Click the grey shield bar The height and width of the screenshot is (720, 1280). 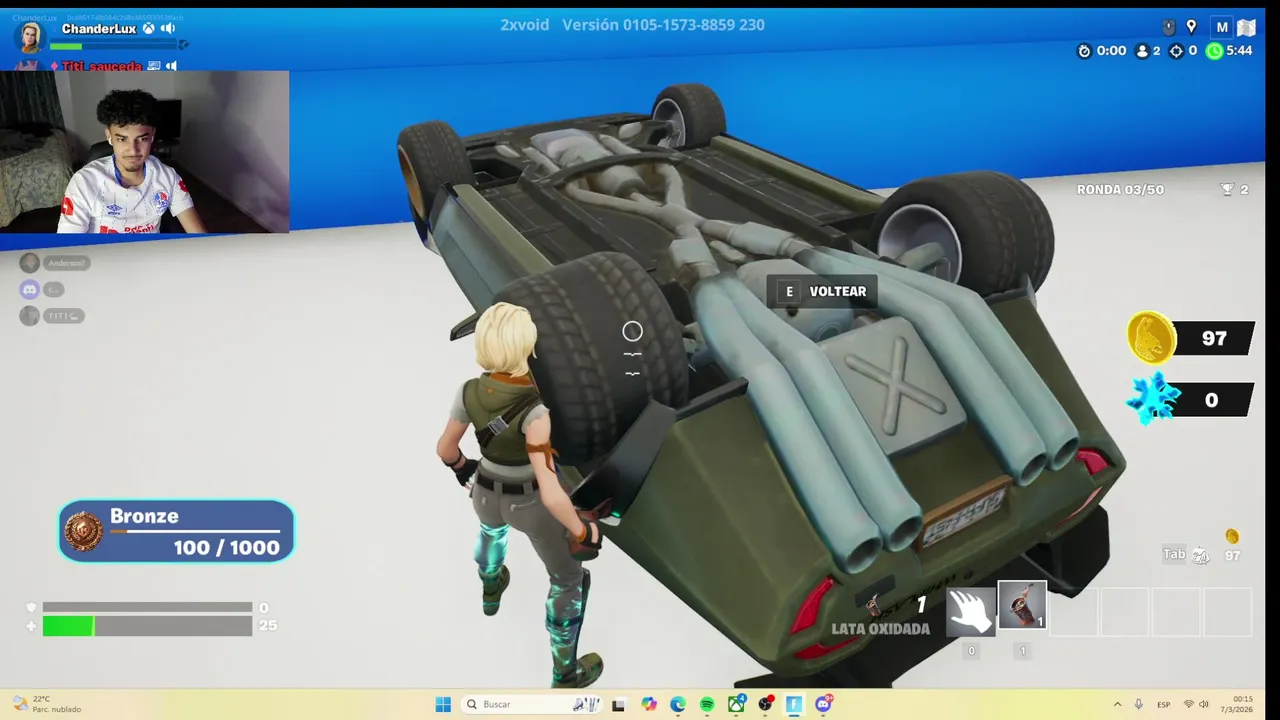pyautogui.click(x=147, y=607)
